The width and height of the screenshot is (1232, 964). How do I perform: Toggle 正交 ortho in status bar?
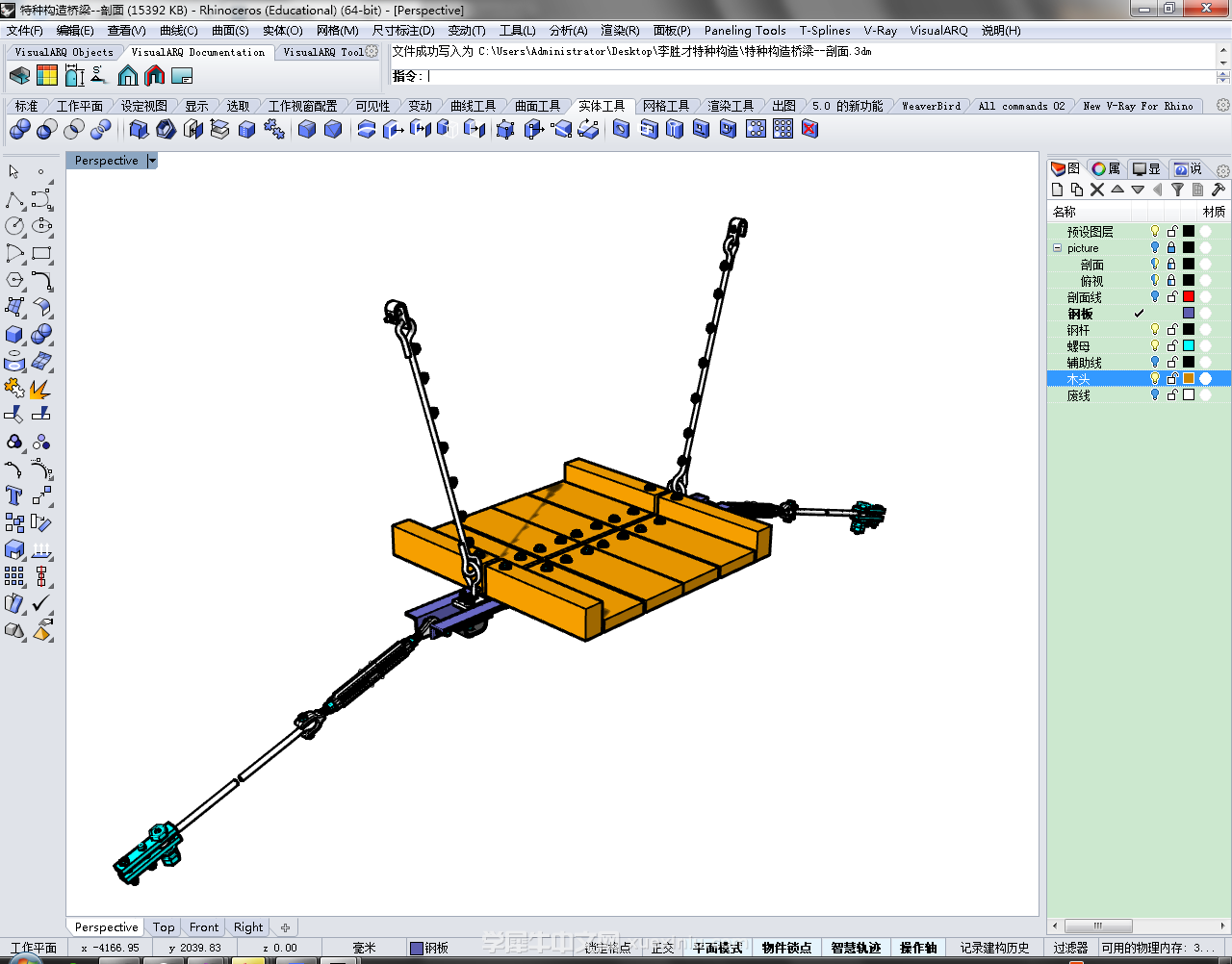[x=662, y=948]
